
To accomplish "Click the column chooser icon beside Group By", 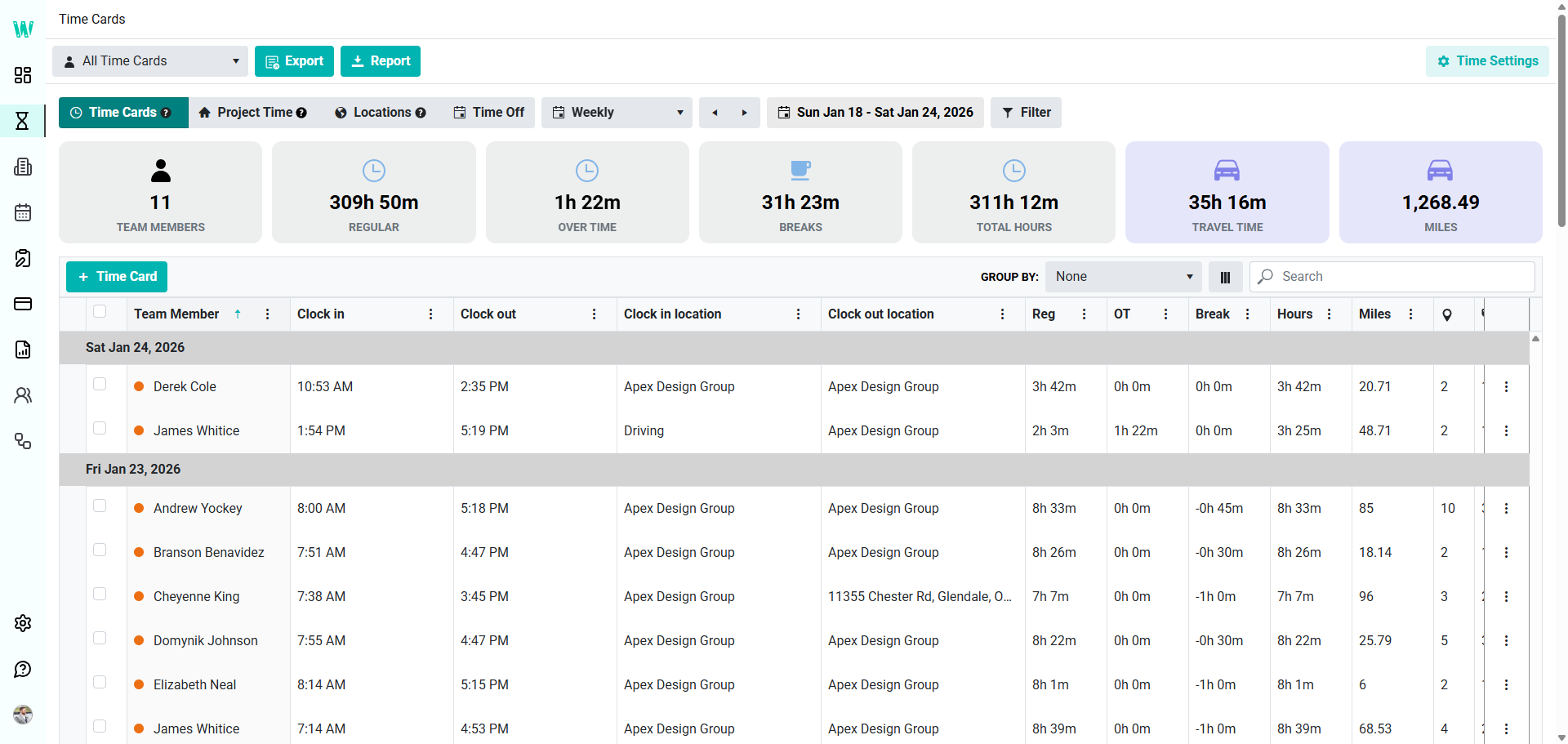I will tap(1225, 277).
